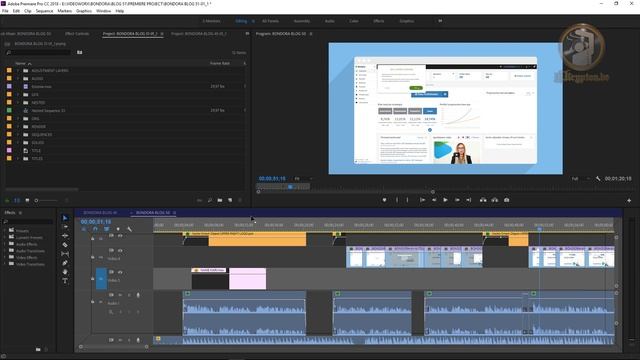Mute the bottom audio track

click(x=120, y=340)
